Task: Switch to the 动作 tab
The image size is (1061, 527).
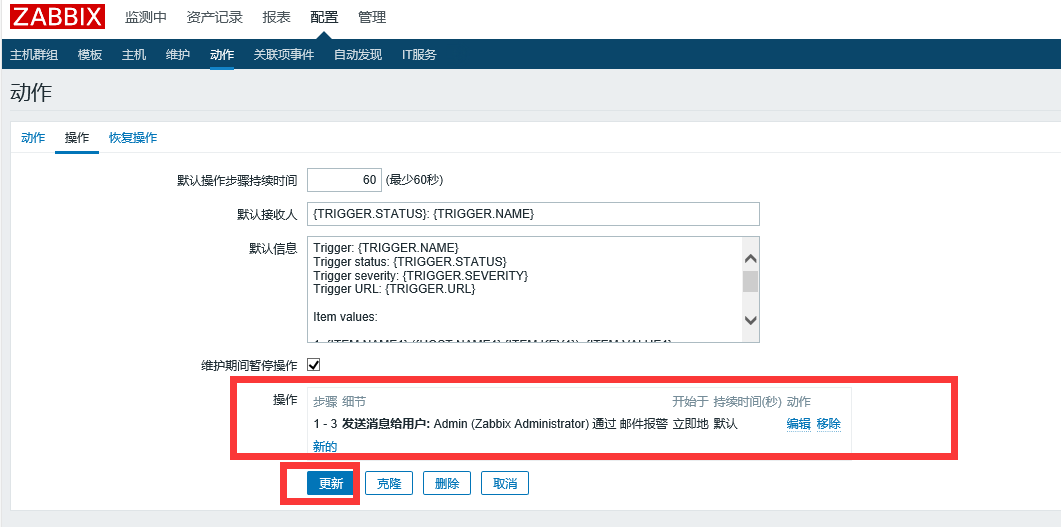Action: [33, 138]
